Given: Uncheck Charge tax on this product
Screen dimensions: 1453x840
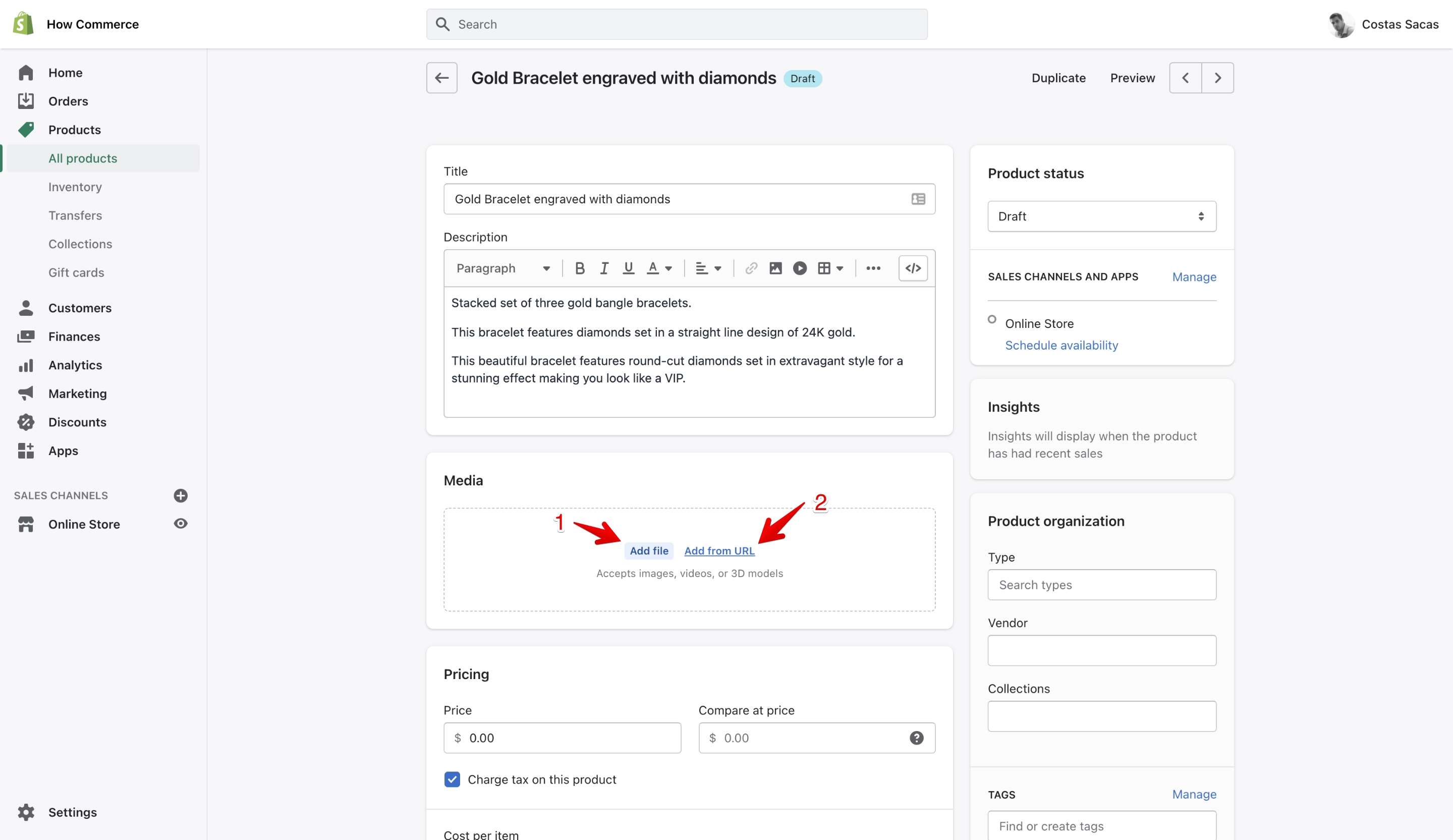Looking at the screenshot, I should click(452, 779).
